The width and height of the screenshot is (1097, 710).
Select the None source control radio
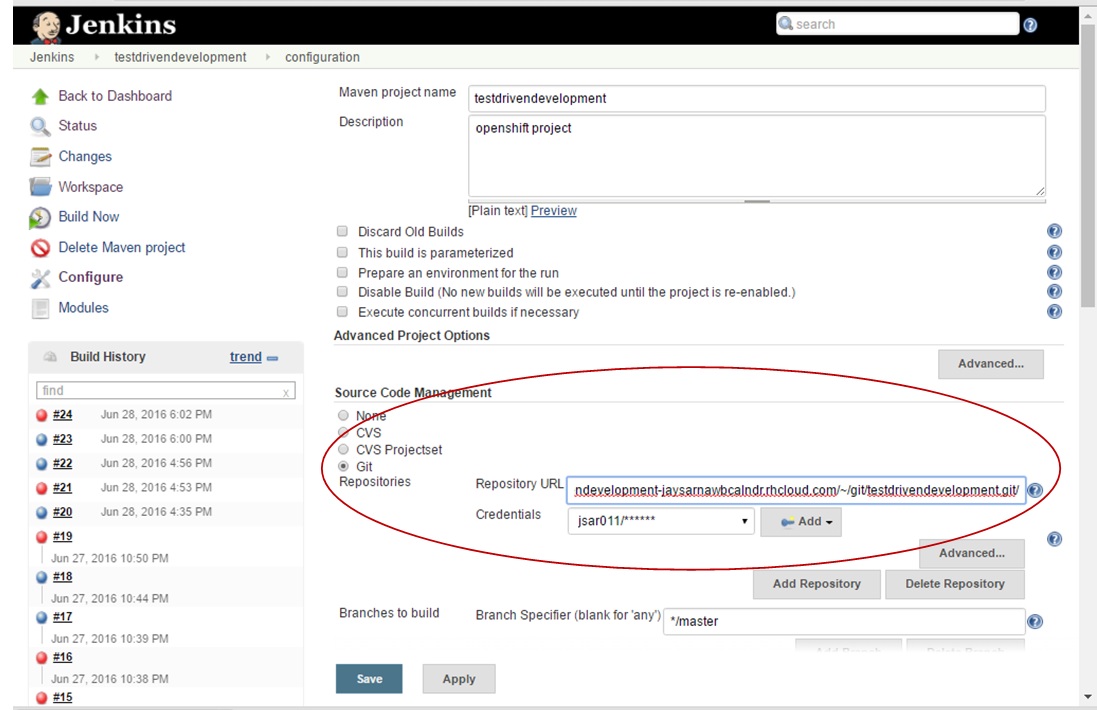[x=343, y=416]
